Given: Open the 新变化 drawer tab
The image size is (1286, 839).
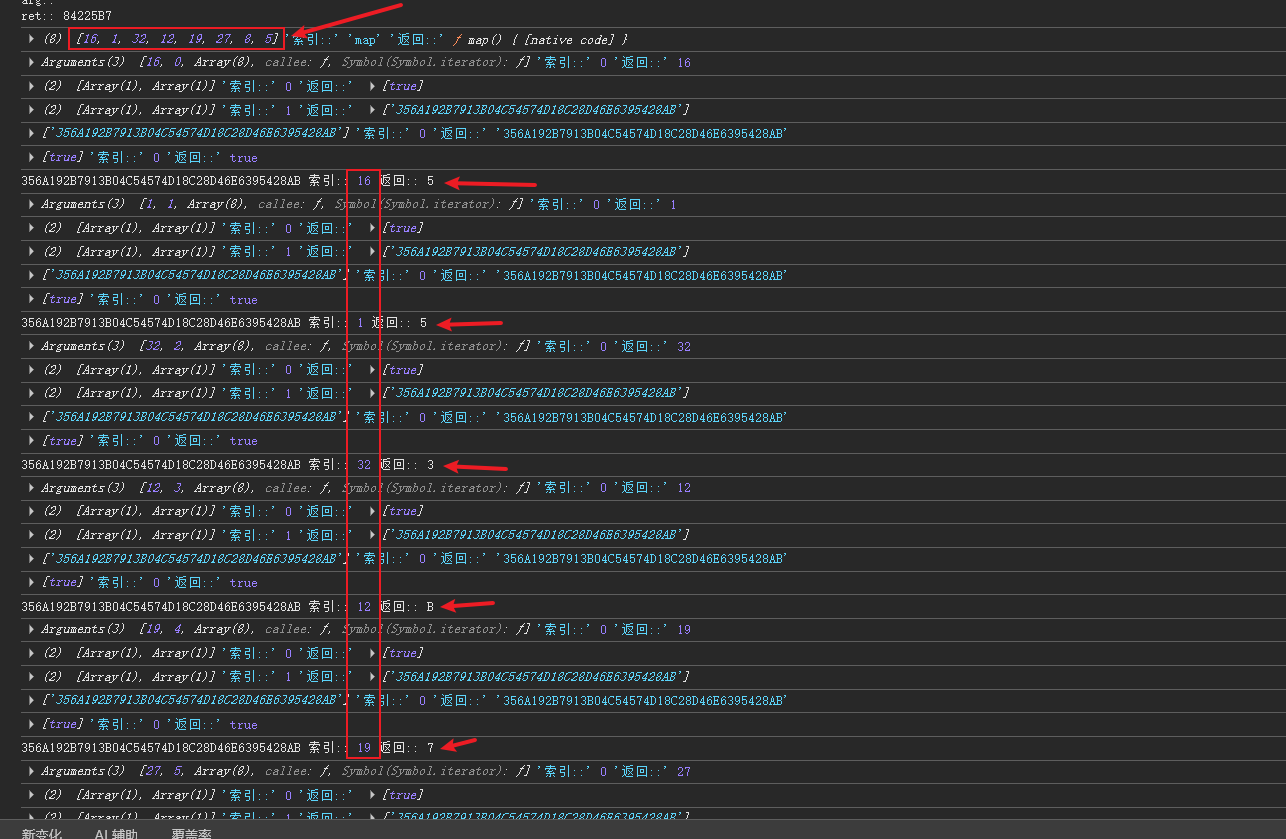Looking at the screenshot, I should pyautogui.click(x=42, y=833).
